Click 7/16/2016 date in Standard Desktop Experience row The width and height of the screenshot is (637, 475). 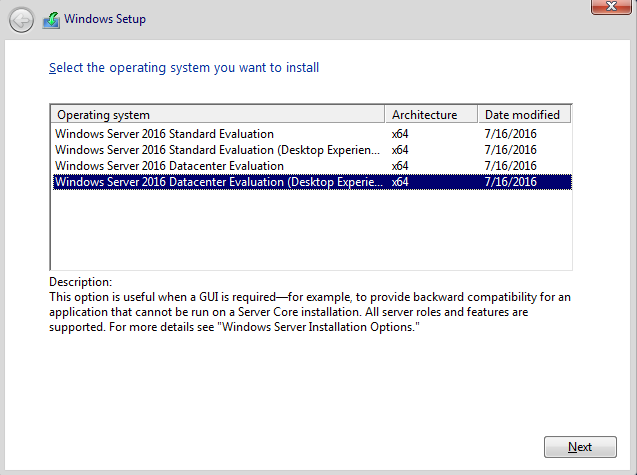point(510,150)
